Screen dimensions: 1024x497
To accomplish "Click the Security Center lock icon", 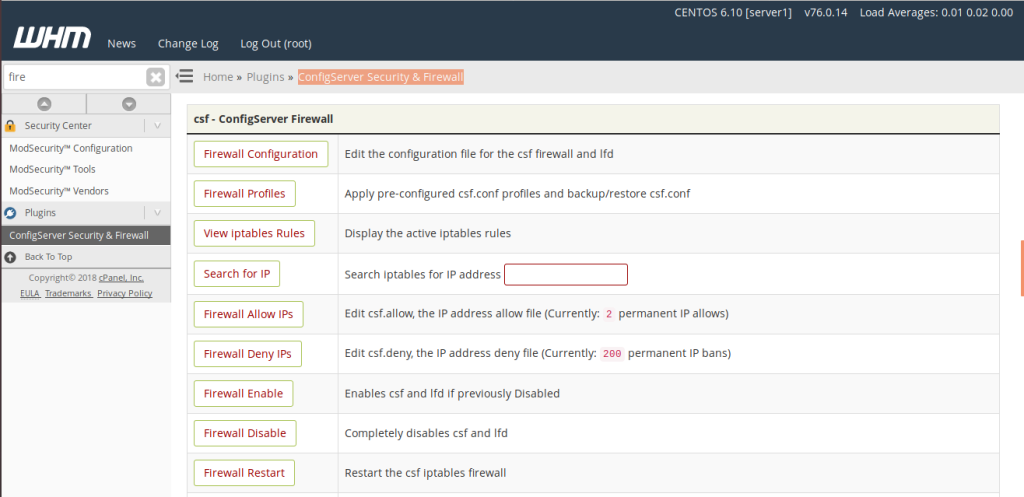I will point(10,125).
